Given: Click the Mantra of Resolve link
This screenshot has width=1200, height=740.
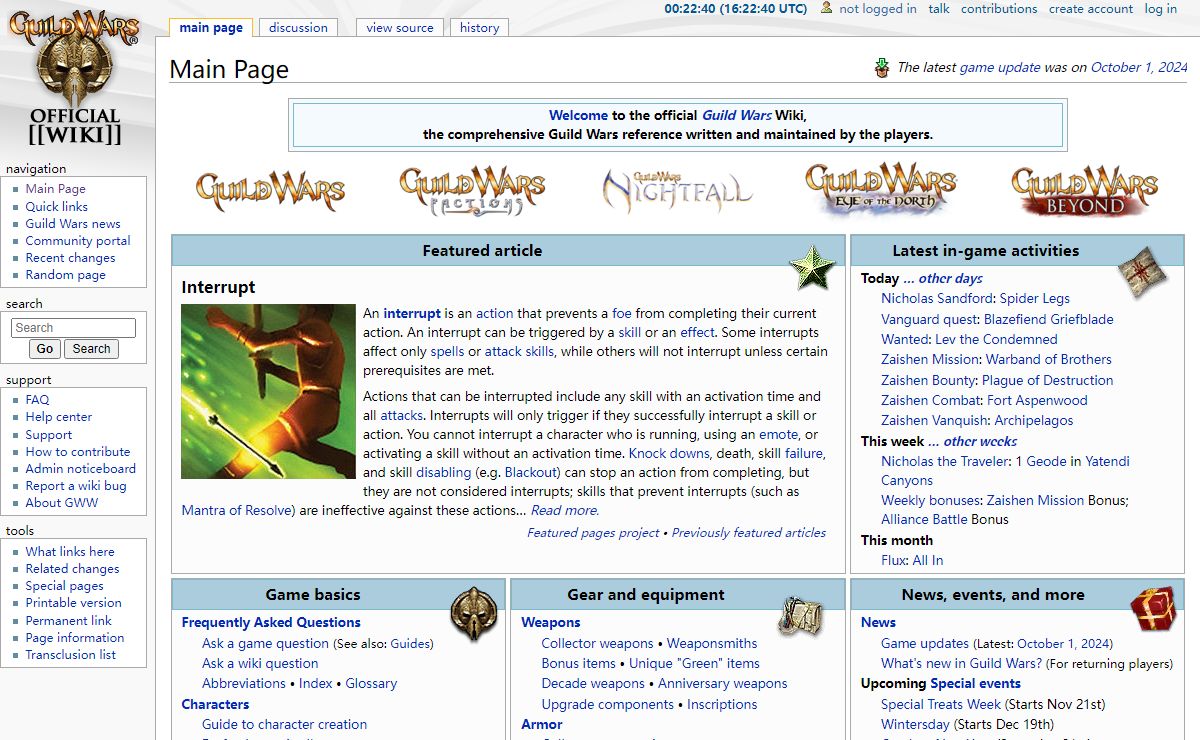Looking at the screenshot, I should pyautogui.click(x=238, y=510).
